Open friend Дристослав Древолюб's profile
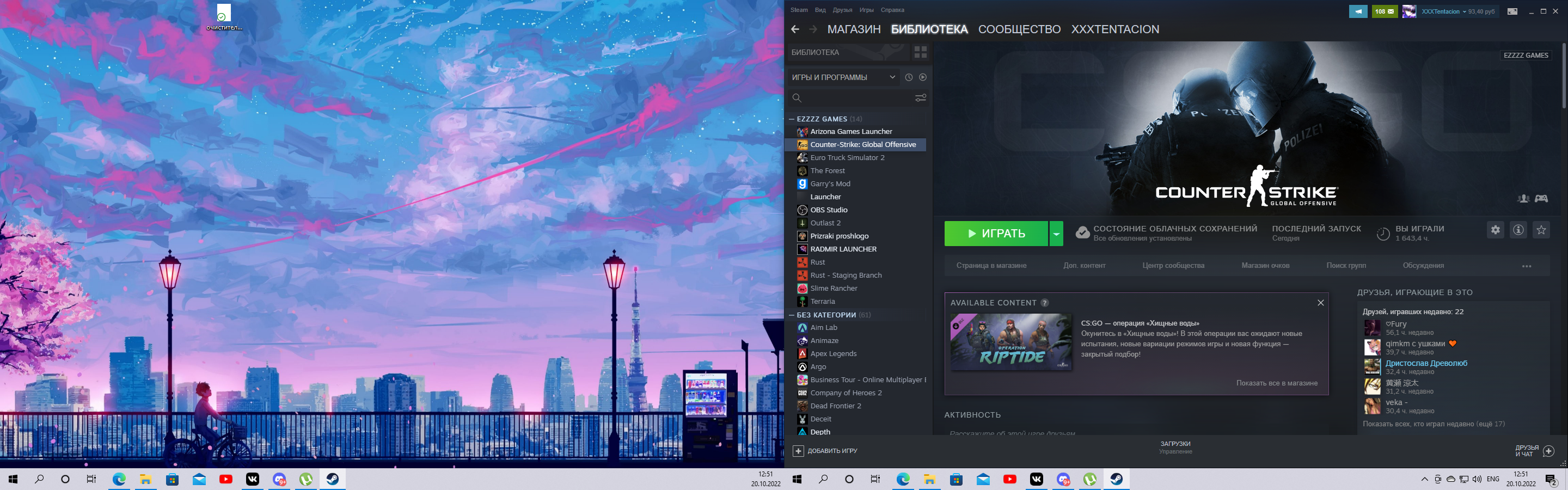Image resolution: width=1568 pixels, height=490 pixels. 1426,363
